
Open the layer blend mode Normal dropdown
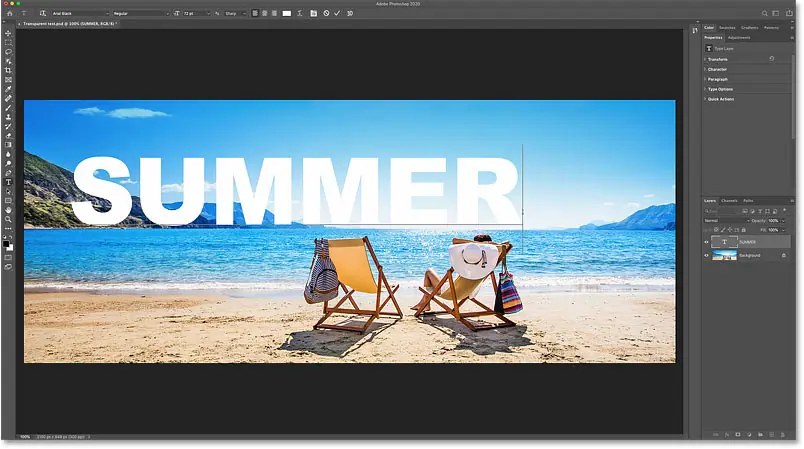[x=727, y=220]
